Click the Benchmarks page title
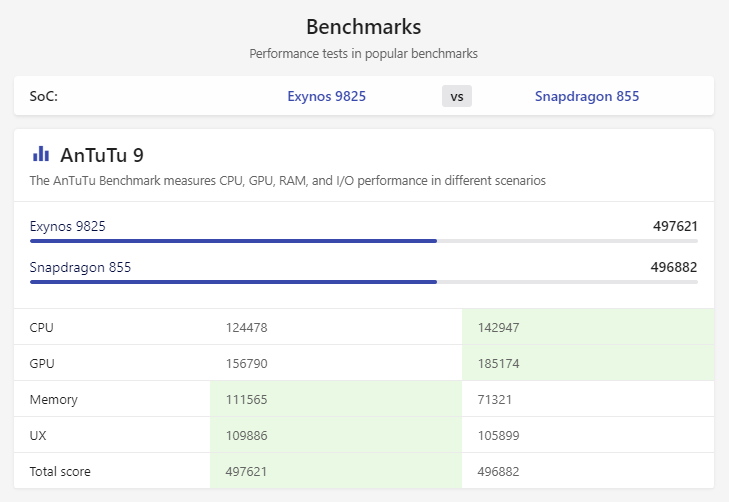Viewport: 729px width, 502px height. tap(364, 27)
